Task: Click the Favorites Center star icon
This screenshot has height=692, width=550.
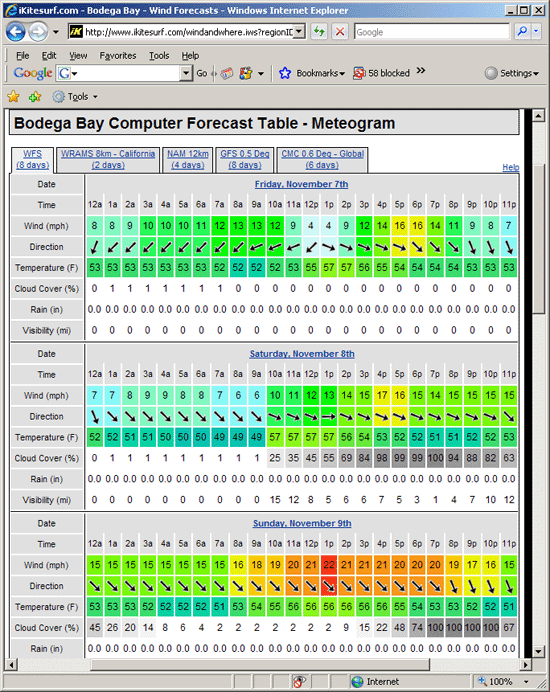Action: pyautogui.click(x=14, y=96)
